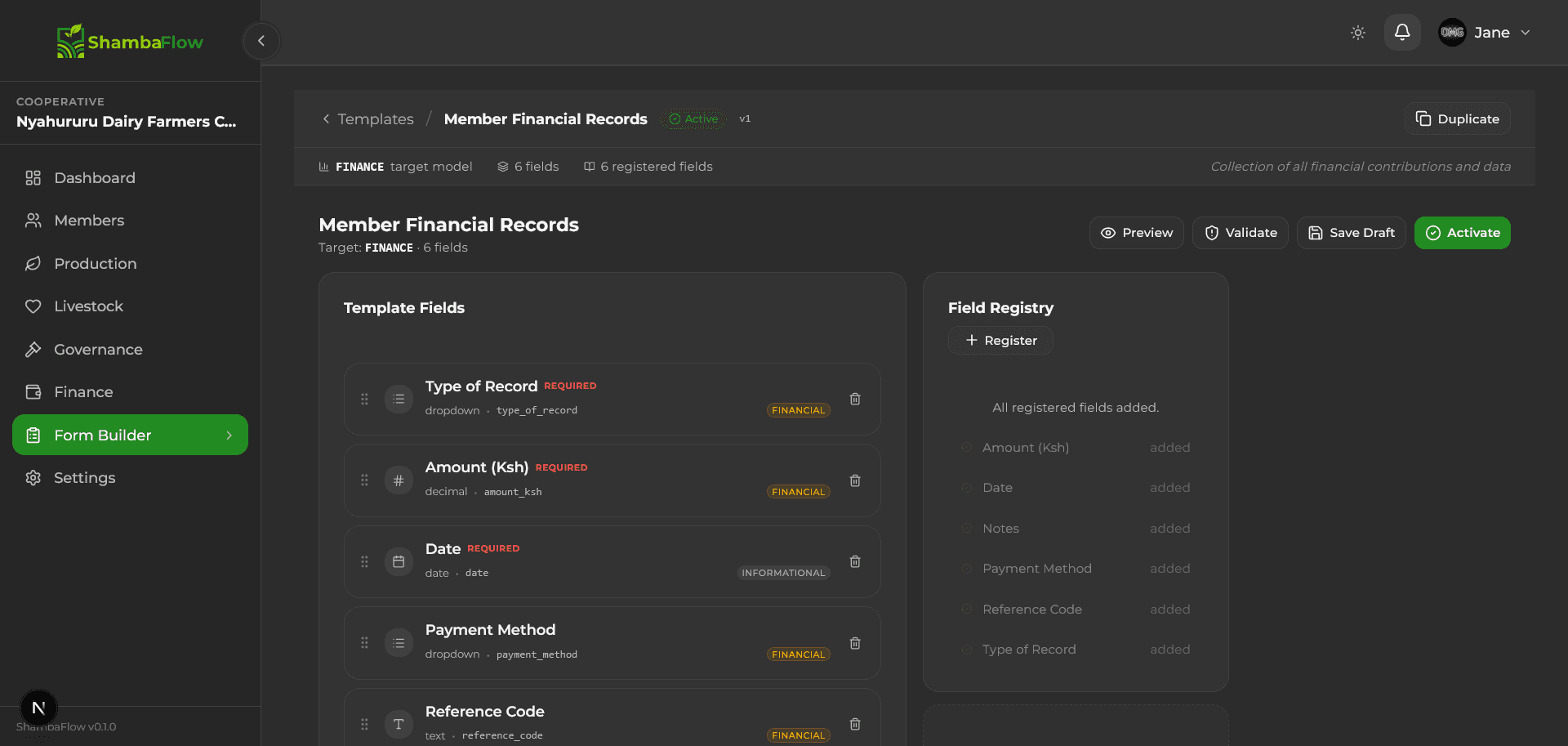
Task: Click the Payment Method list type icon
Action: point(399,643)
